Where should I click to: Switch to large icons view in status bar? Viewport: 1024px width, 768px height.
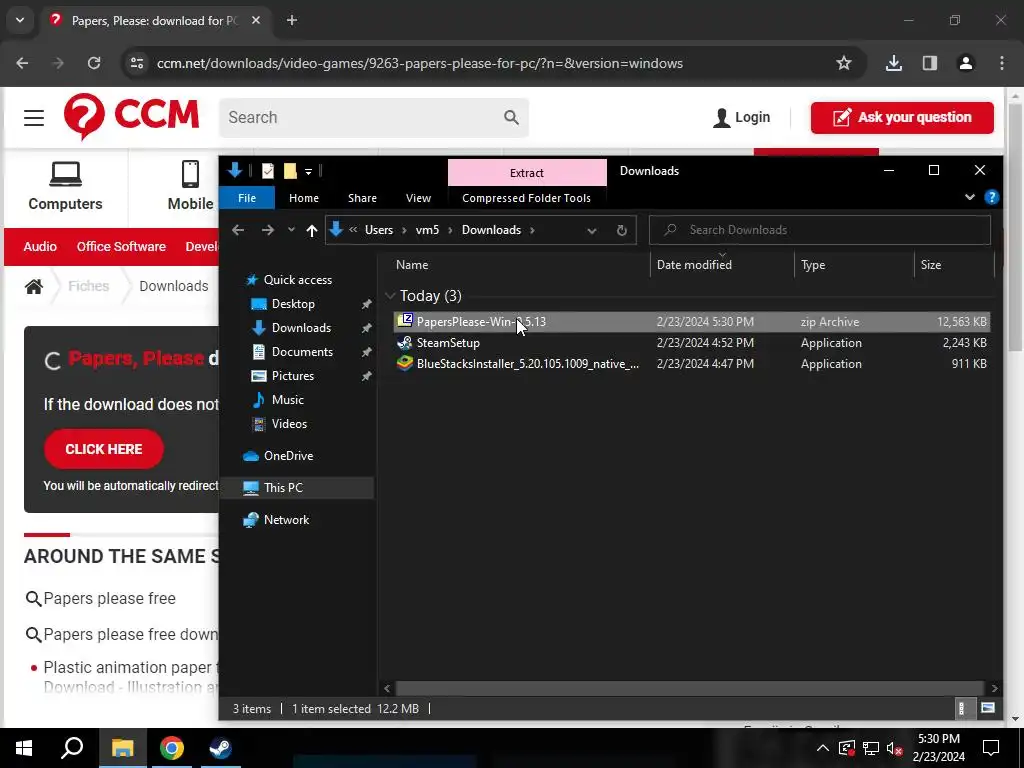pyautogui.click(x=987, y=709)
